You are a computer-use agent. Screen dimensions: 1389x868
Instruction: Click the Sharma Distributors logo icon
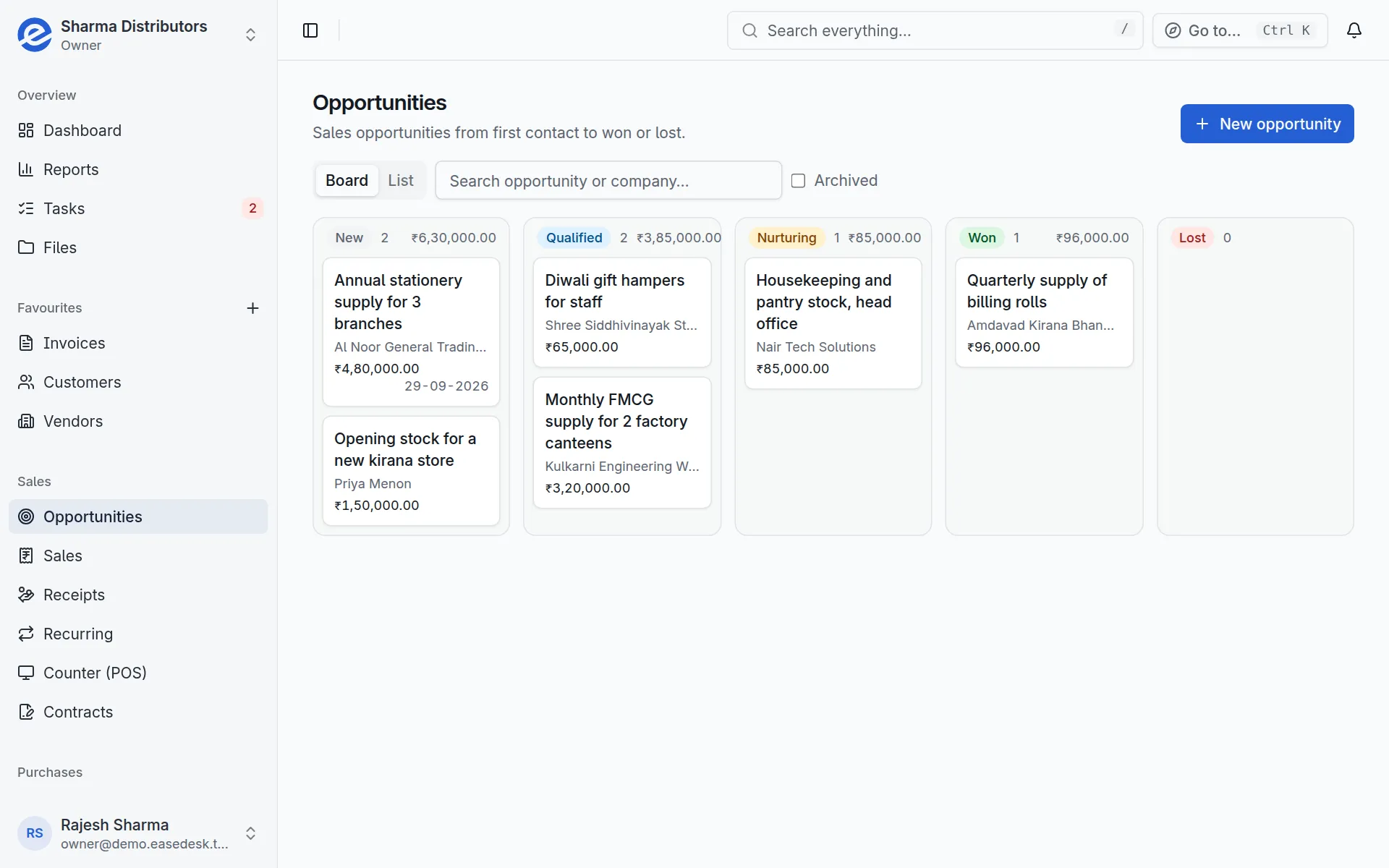[35, 35]
